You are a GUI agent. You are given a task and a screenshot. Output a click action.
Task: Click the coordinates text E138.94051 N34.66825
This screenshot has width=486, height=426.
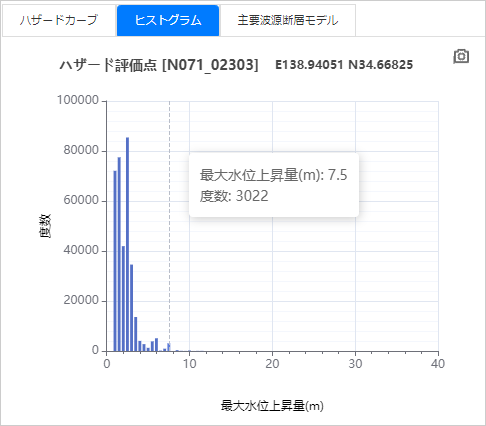click(x=344, y=65)
